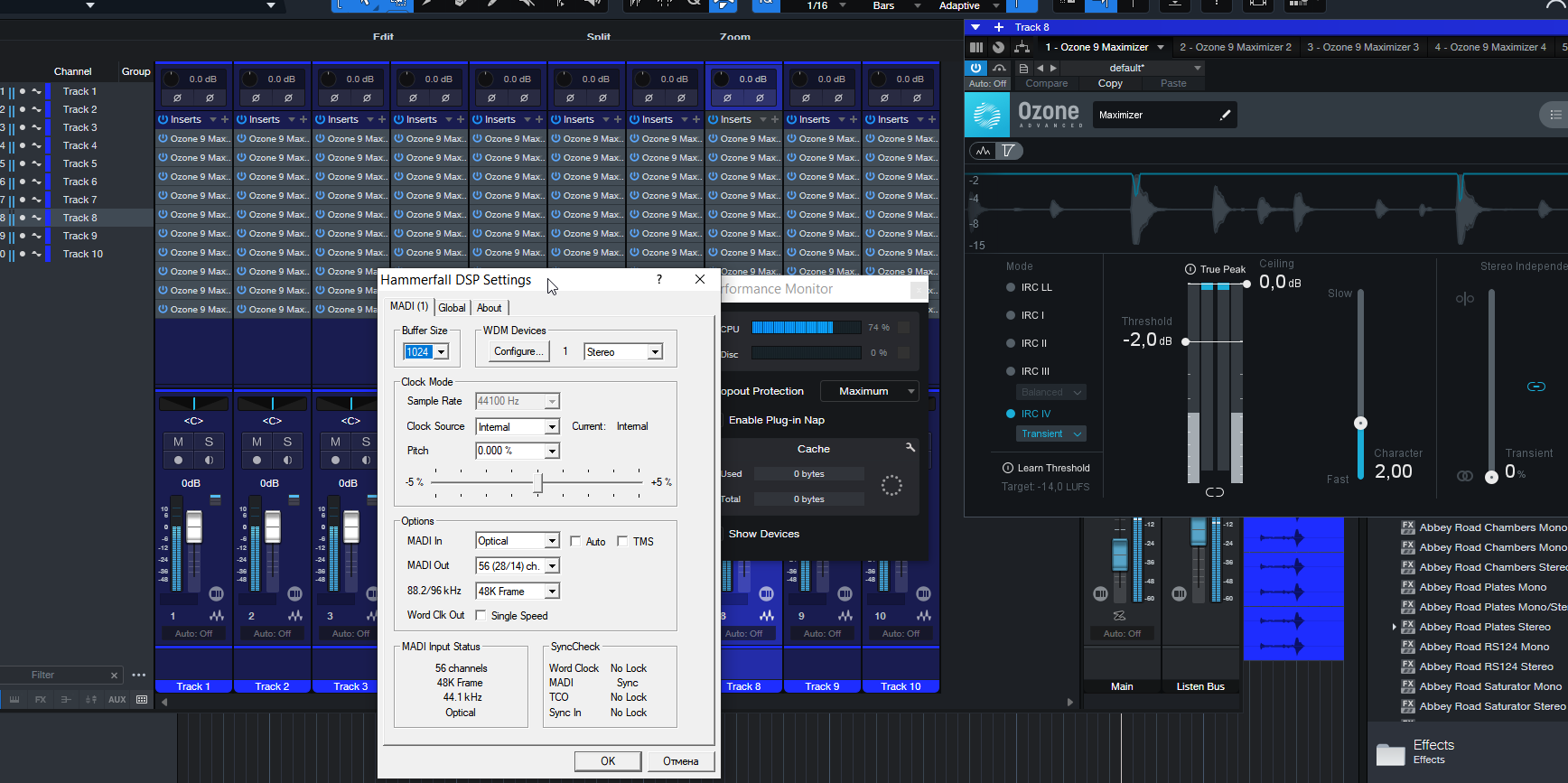This screenshot has height=783, width=1568.
Task: Switch to the 3 - Ozone 9 Maximizer 3 tab
Action: (1362, 47)
